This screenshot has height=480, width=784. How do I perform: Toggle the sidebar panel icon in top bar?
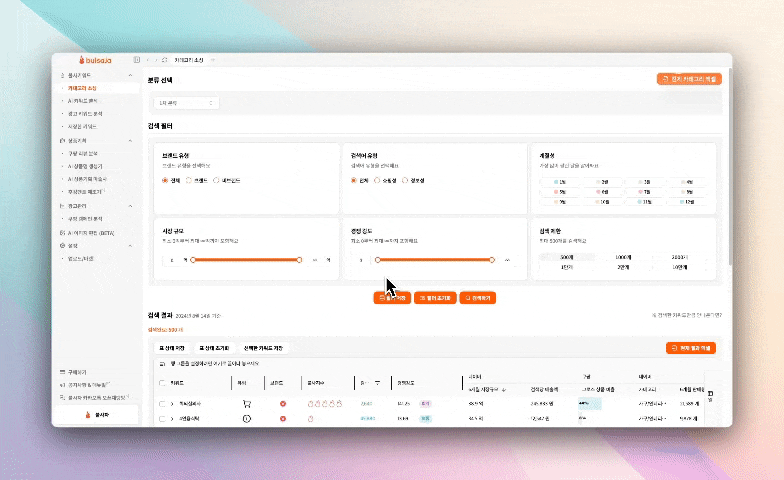pyautogui.click(x=136, y=60)
